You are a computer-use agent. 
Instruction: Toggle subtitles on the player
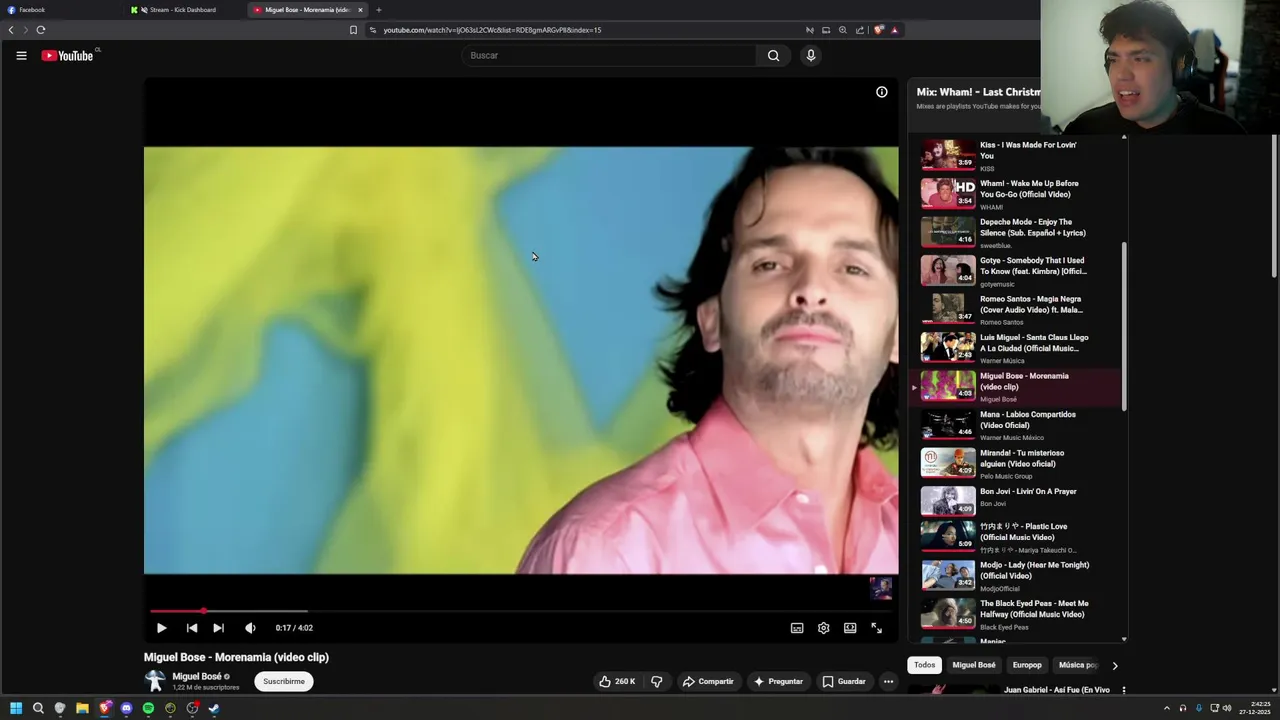797,628
